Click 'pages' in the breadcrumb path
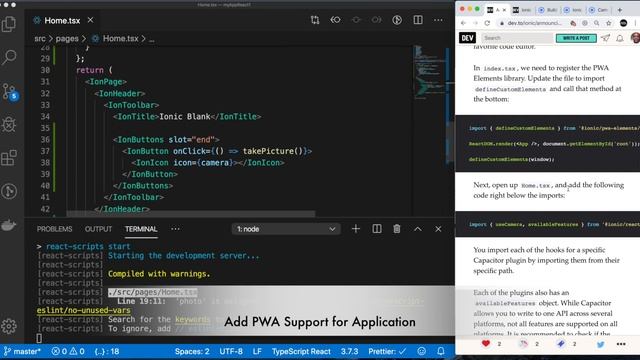 point(67,39)
